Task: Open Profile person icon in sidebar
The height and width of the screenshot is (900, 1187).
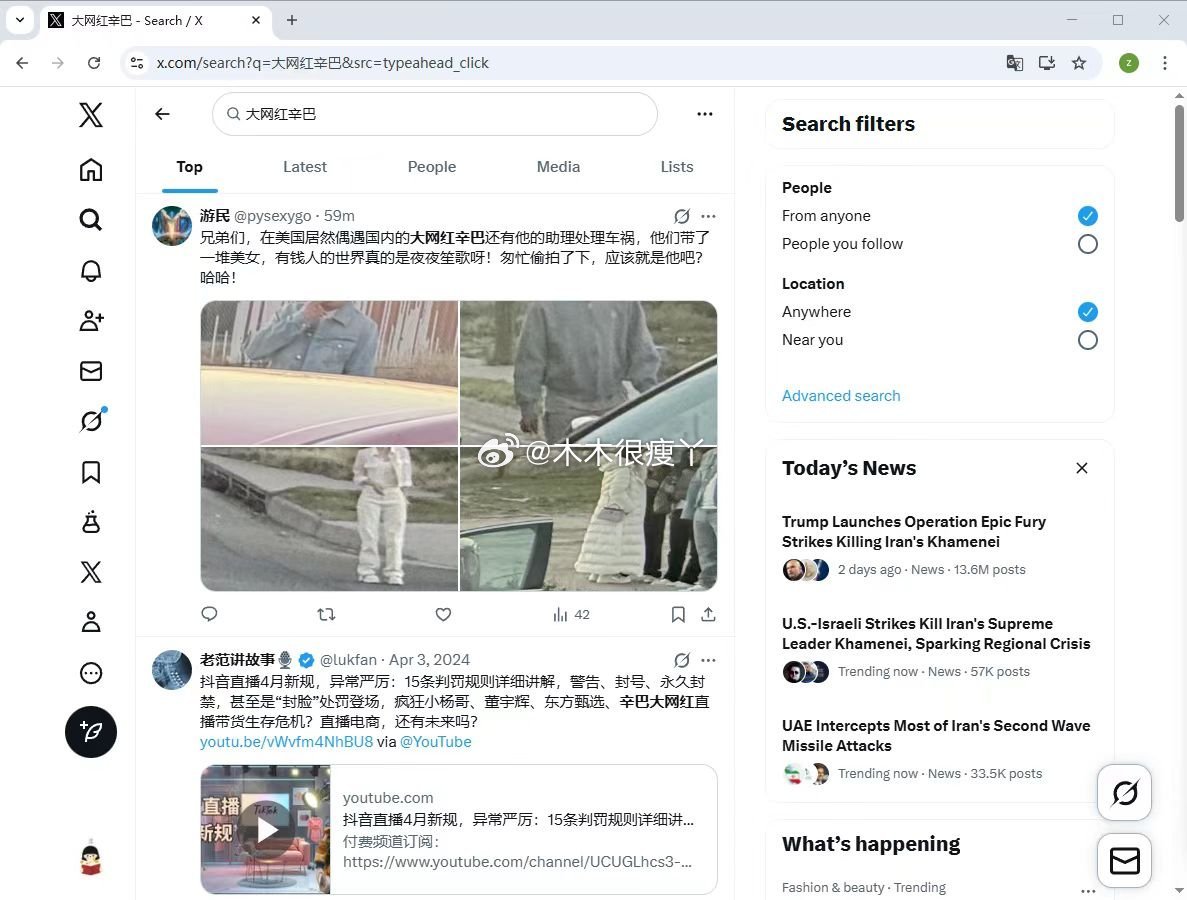Action: pos(91,622)
